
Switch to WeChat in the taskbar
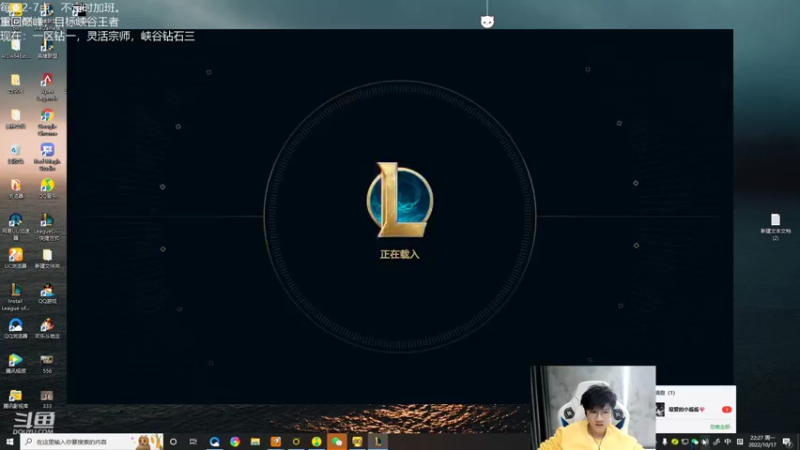(x=337, y=441)
